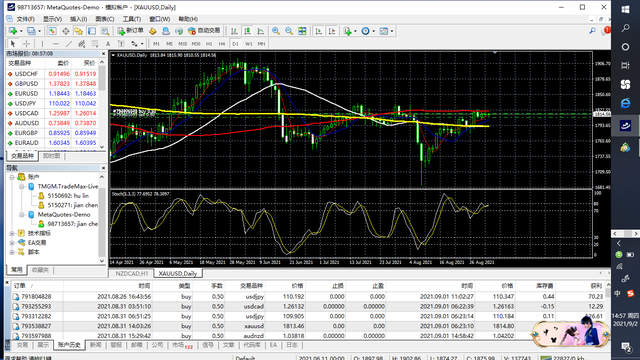
Task: Click the tile windows grid icon
Action: tap(302, 31)
